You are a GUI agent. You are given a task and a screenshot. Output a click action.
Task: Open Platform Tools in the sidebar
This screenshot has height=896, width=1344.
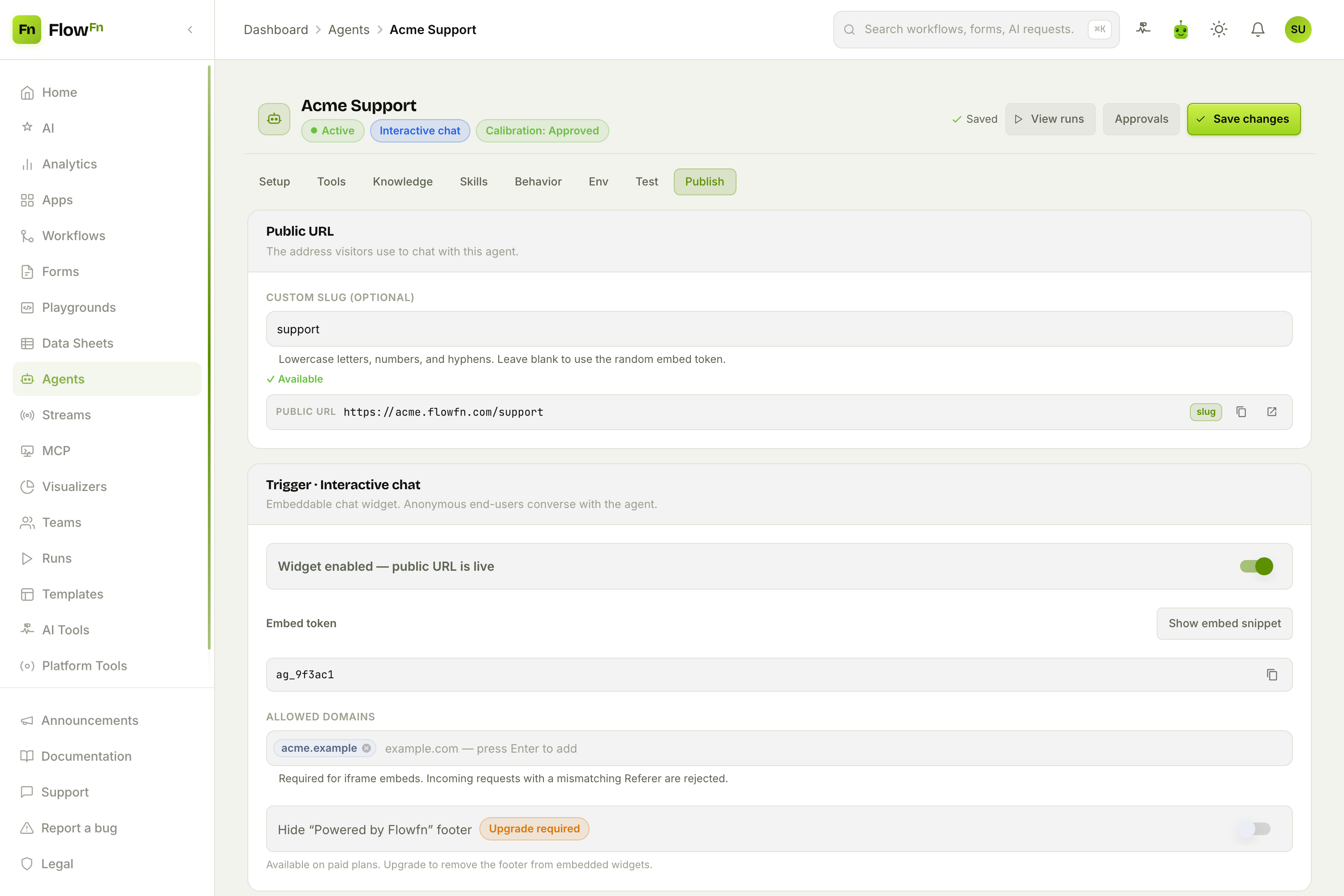[x=107, y=666]
